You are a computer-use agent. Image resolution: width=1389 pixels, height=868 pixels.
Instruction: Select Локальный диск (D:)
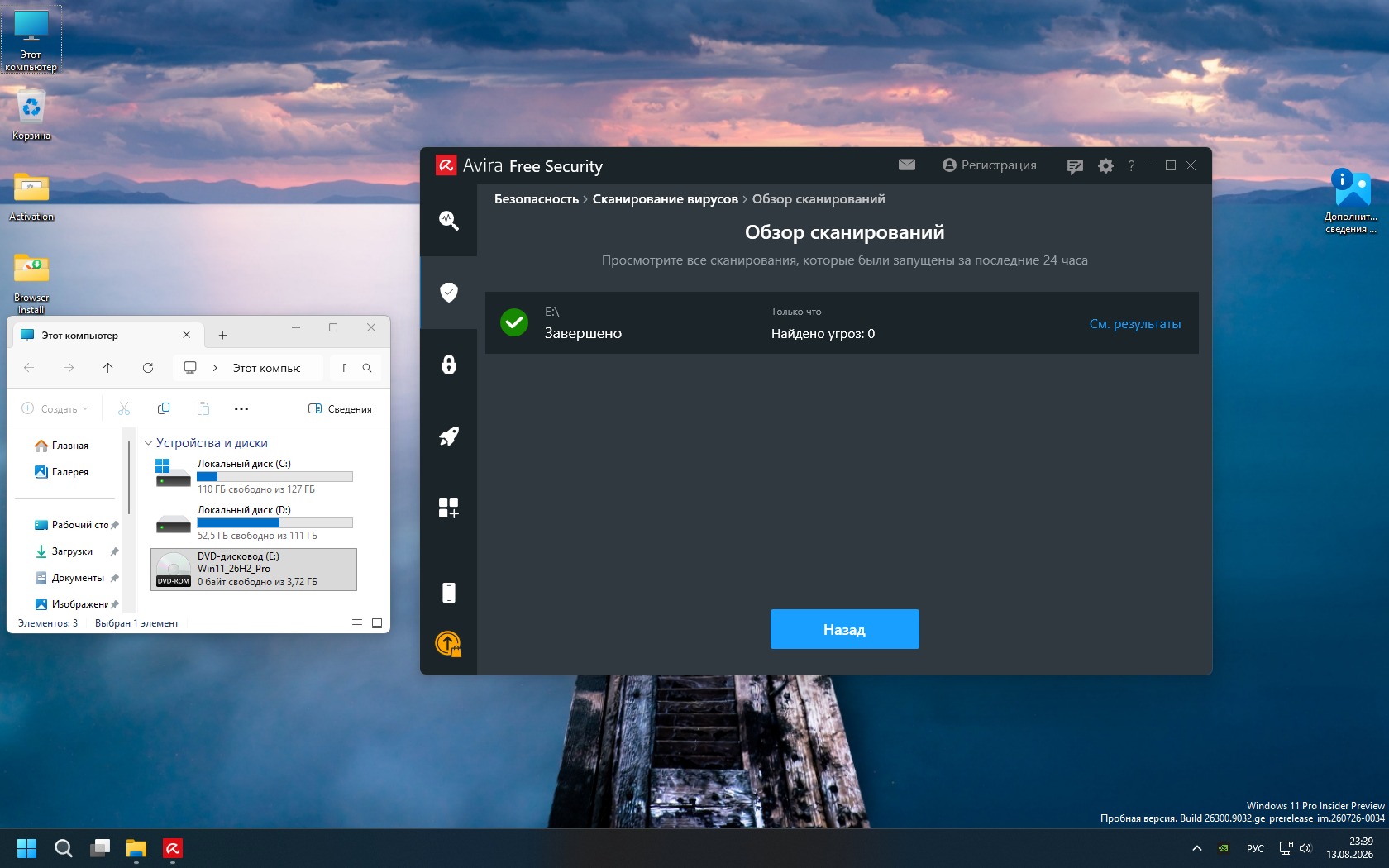click(x=254, y=522)
